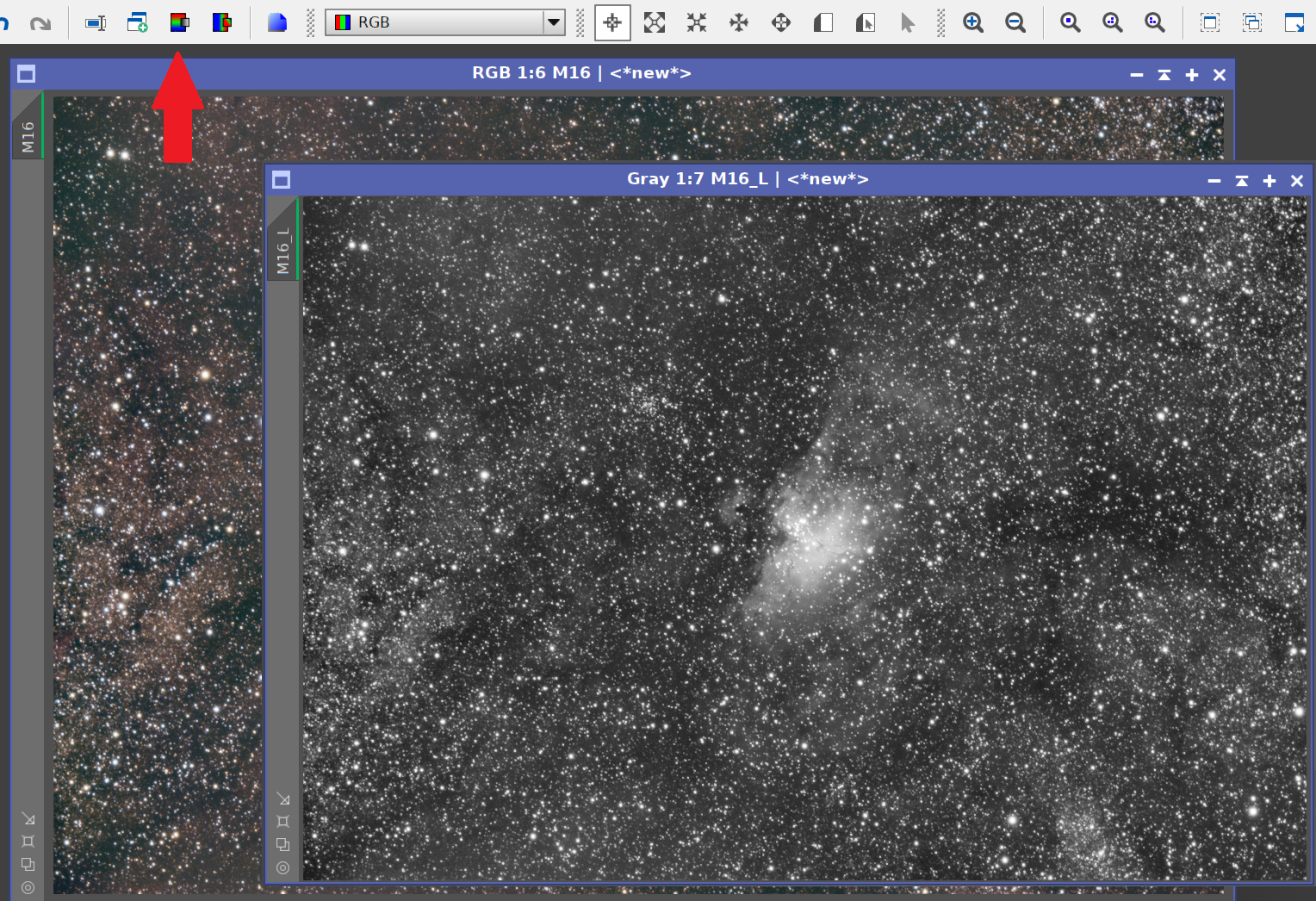
Task: Toggle the readout circle icon below the M16_L tab
Action: point(283,868)
